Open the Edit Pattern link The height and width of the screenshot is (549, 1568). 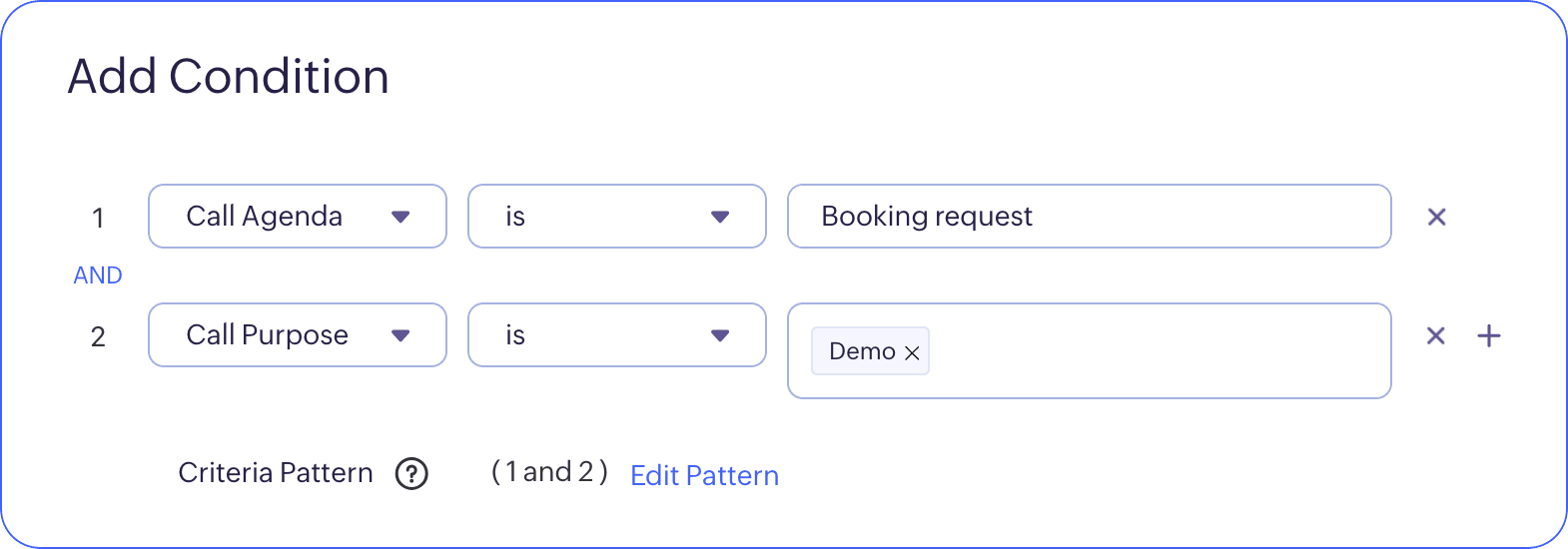click(x=704, y=475)
